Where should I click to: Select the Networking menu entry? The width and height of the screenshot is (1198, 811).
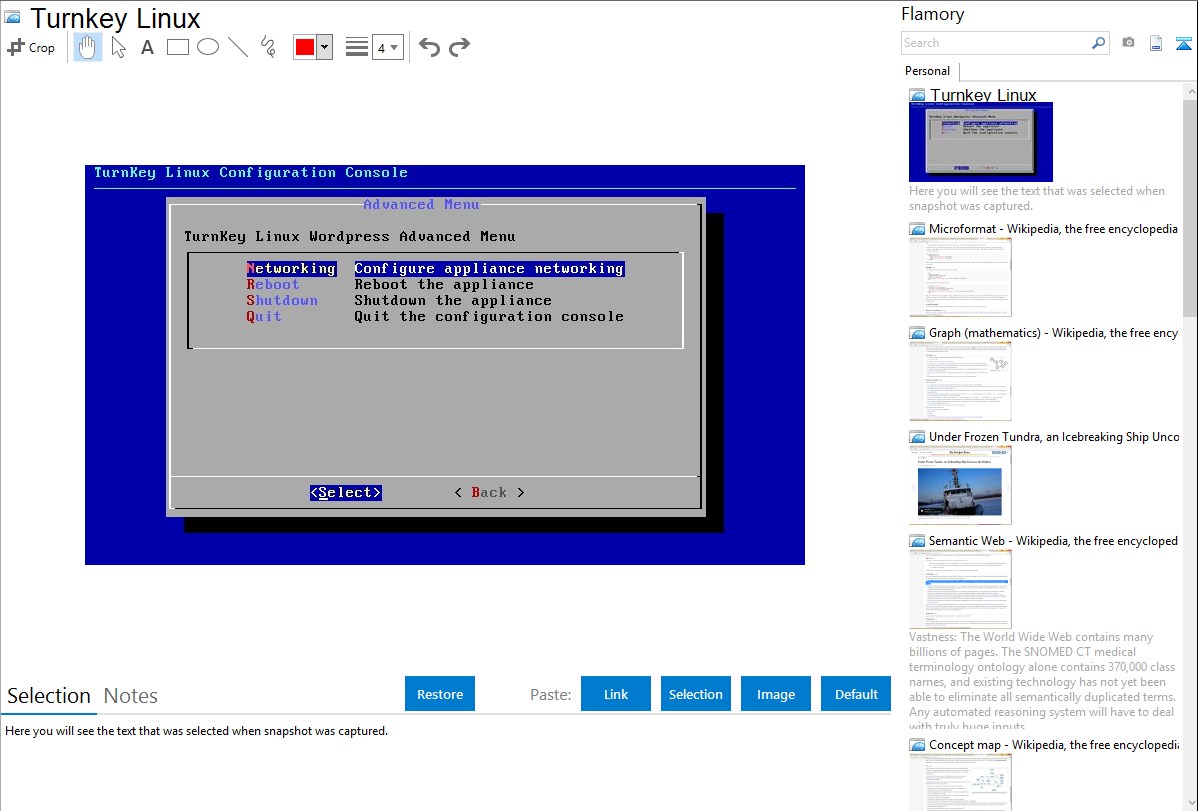tap(291, 268)
